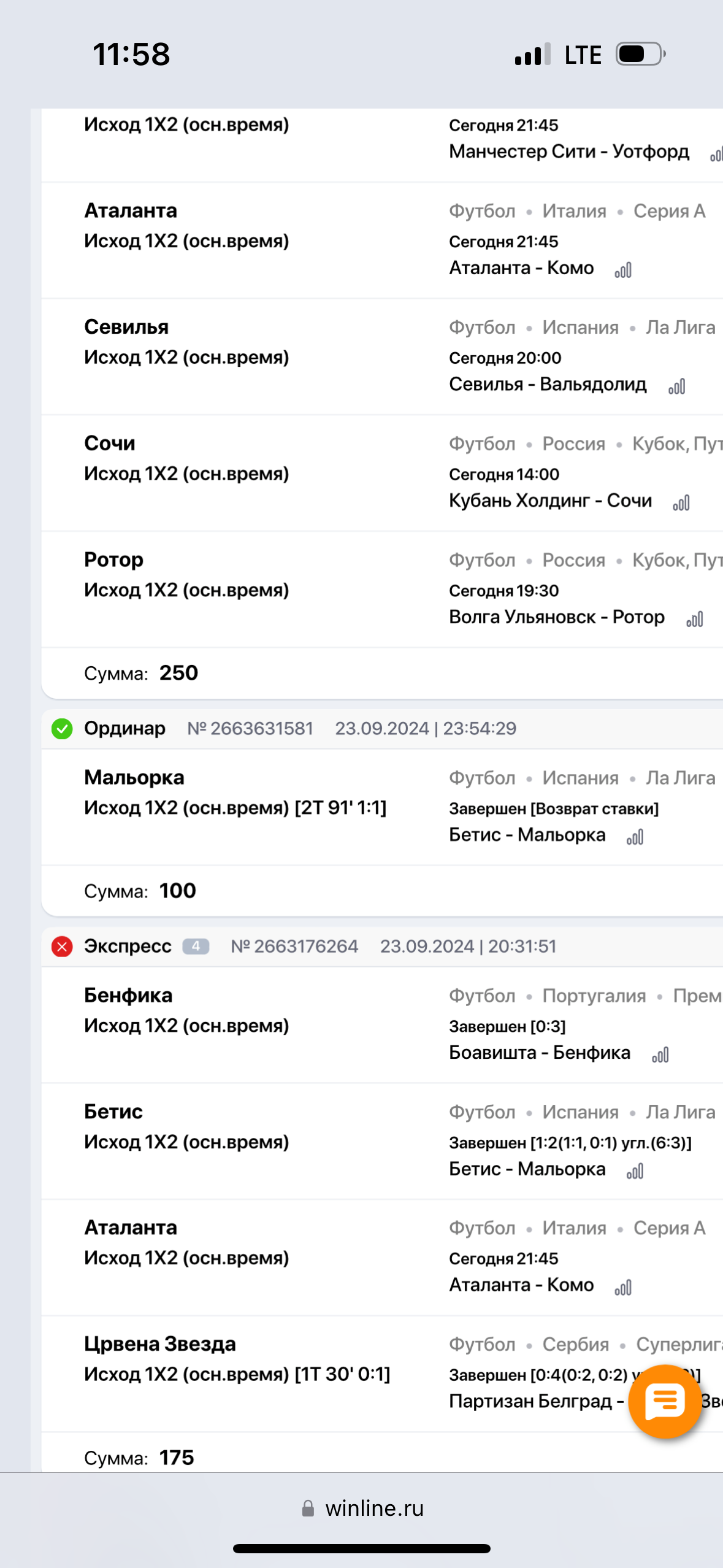Open the Партизан Белград match link
The width and height of the screenshot is (723, 1568).
pos(531,1401)
